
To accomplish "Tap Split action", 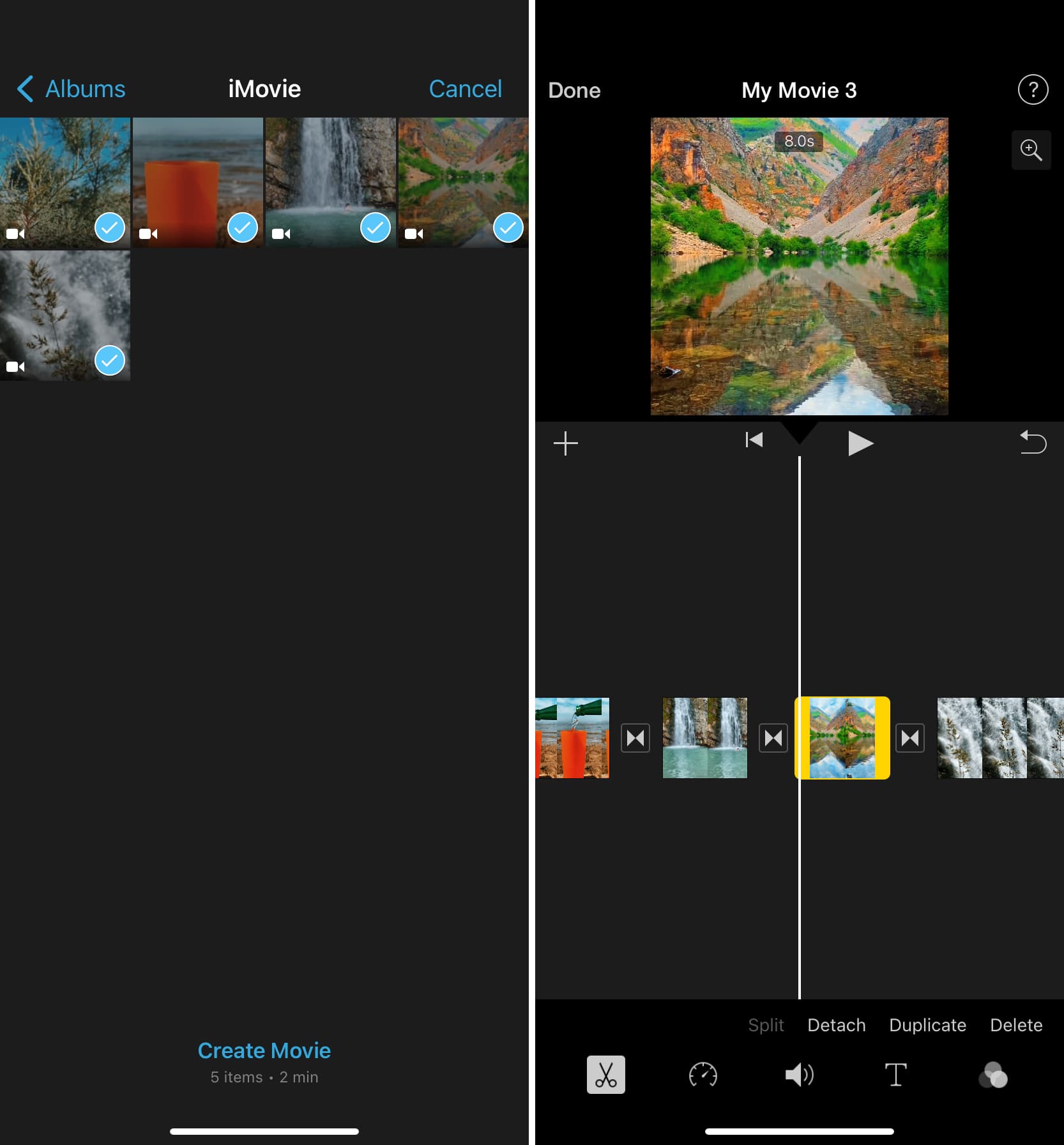I will (x=766, y=1026).
